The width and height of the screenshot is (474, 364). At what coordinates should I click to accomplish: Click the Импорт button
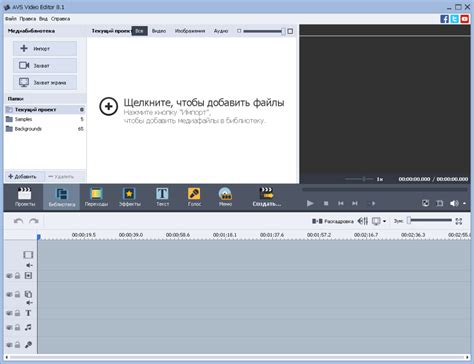pos(45,48)
